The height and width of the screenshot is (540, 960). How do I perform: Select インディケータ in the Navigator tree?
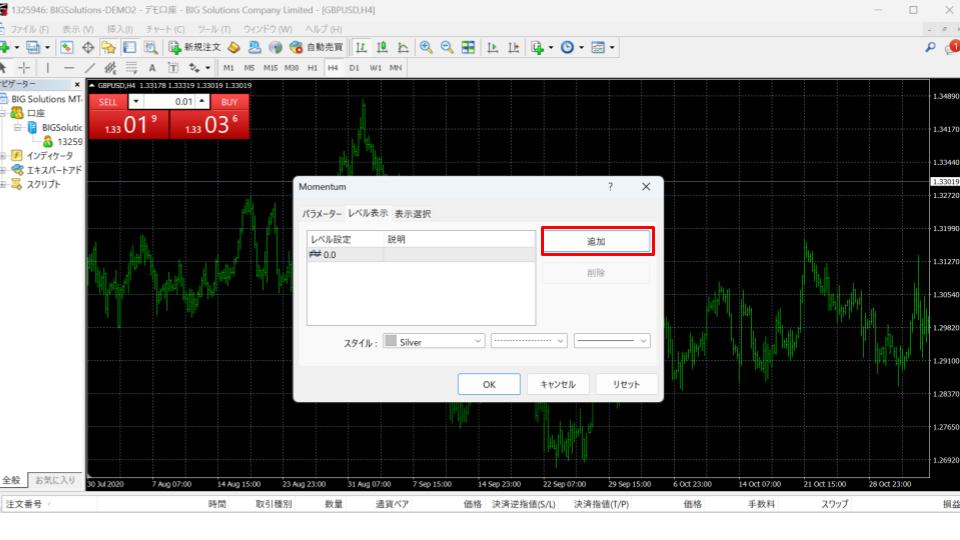[x=50, y=156]
